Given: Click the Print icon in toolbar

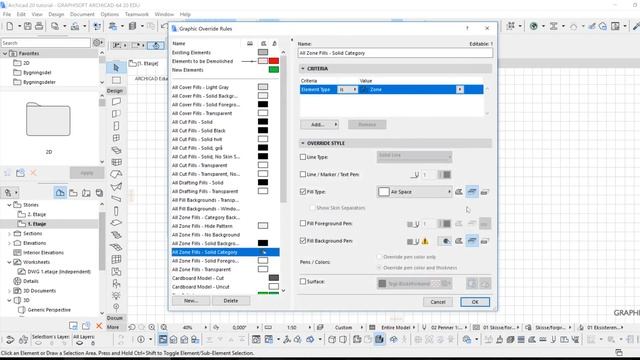Looking at the screenshot, I should [39, 27].
